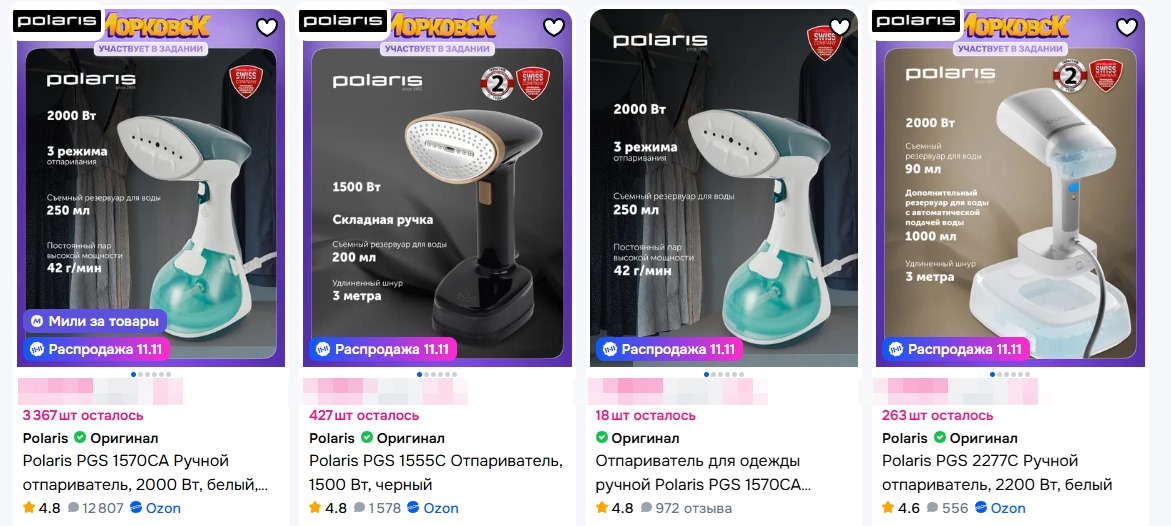Screen dimensions: 1171x526
Task: Open Polaris PGS 1555C Отпариватель title link
Action: coord(435,473)
